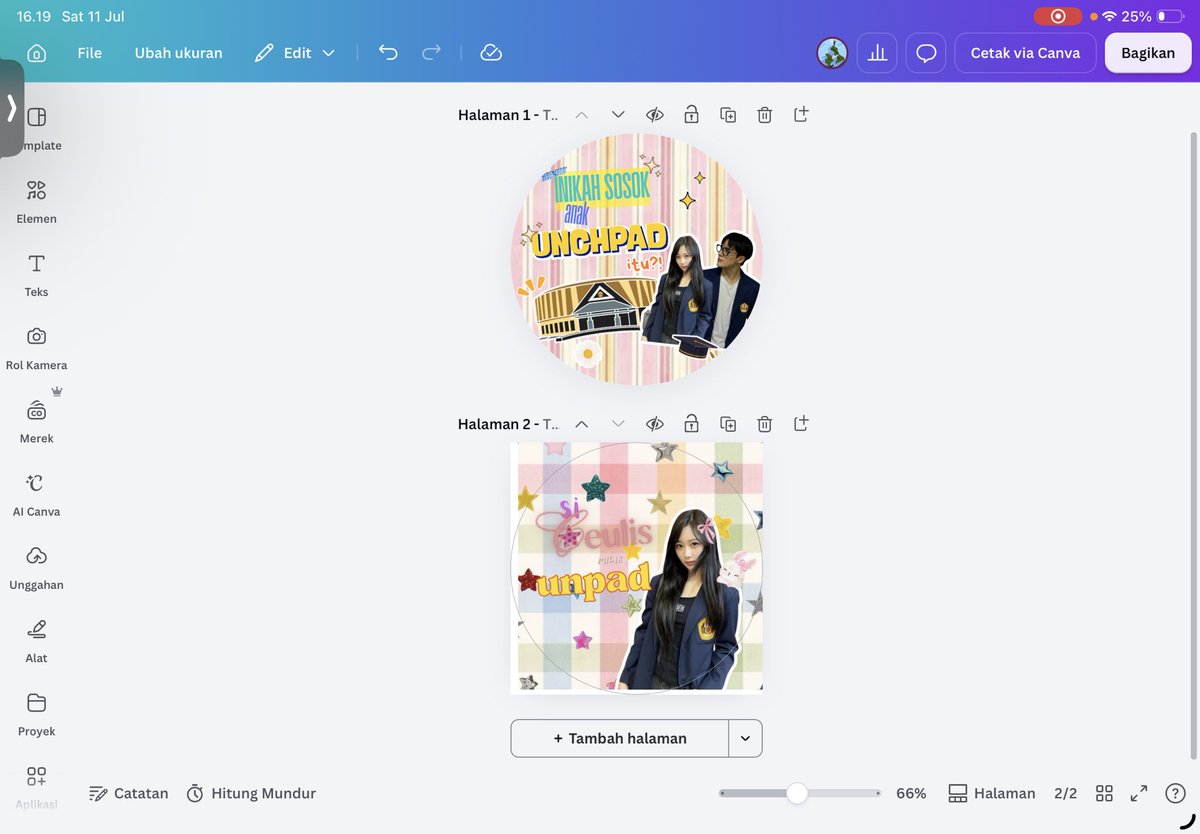The height and width of the screenshot is (834, 1200).
Task: Add page after Halaman 2
Action: (801, 424)
